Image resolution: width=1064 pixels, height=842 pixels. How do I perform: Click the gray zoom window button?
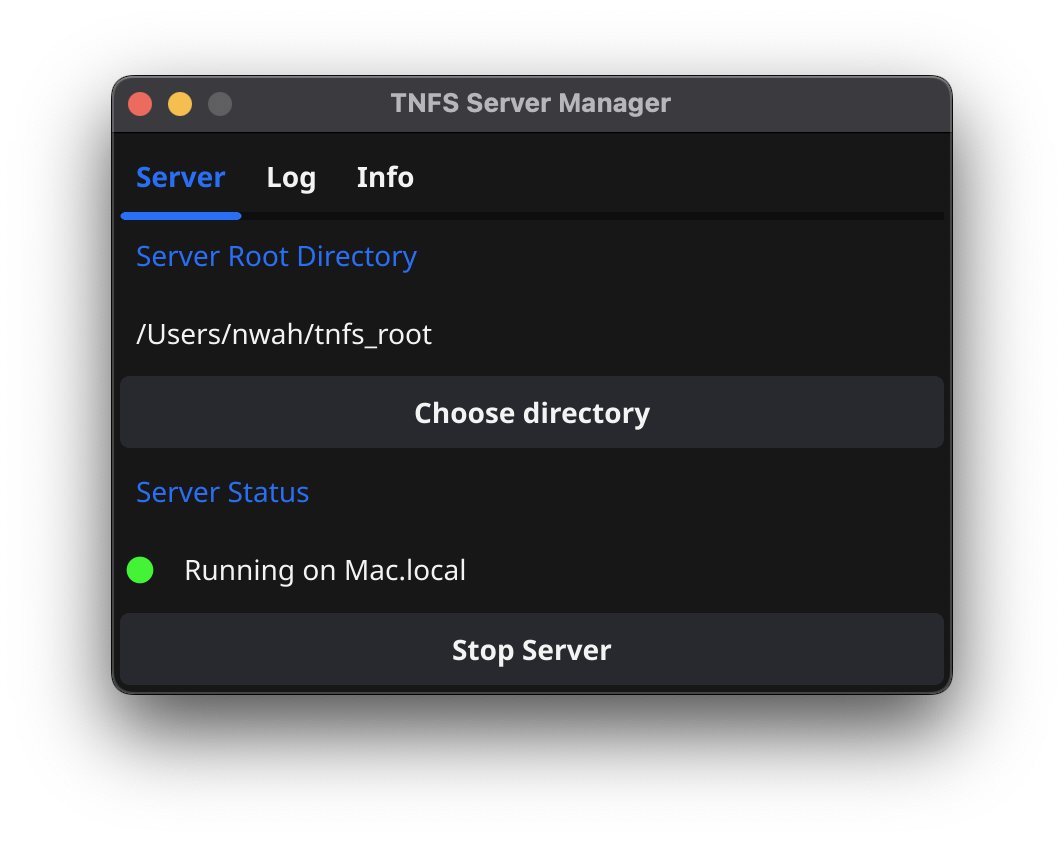pos(219,103)
